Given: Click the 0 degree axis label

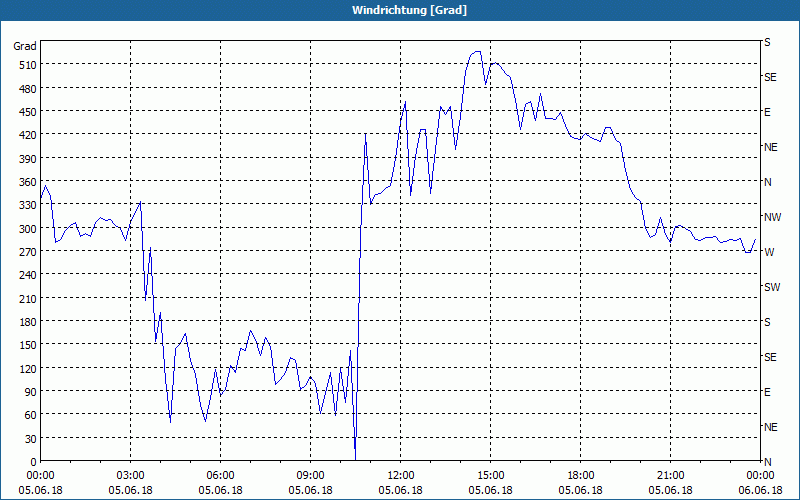Looking at the screenshot, I should coord(34,462).
